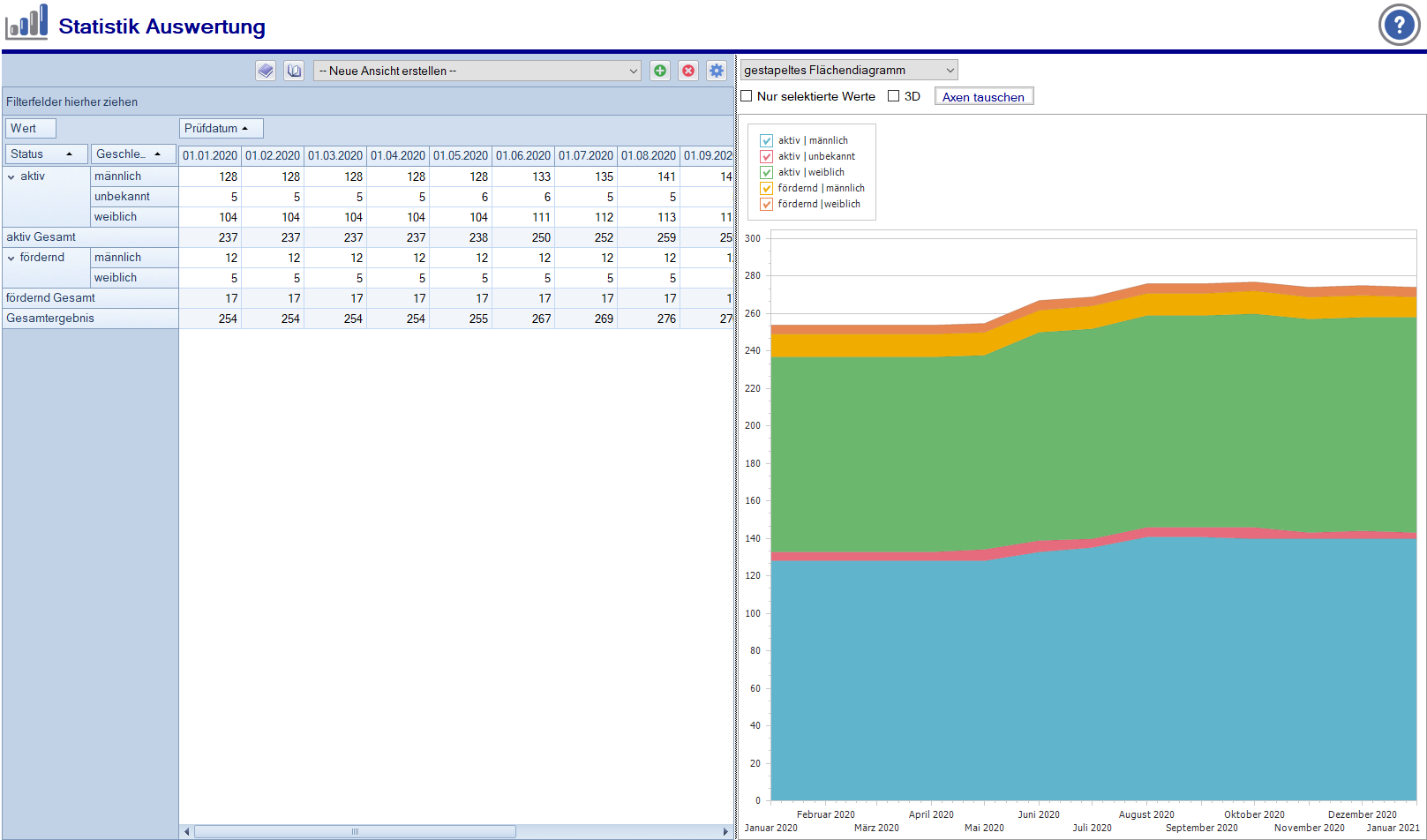Image resolution: width=1427 pixels, height=840 pixels.
Task: Click the aktiv Gesamt value 259
Action: click(649, 237)
